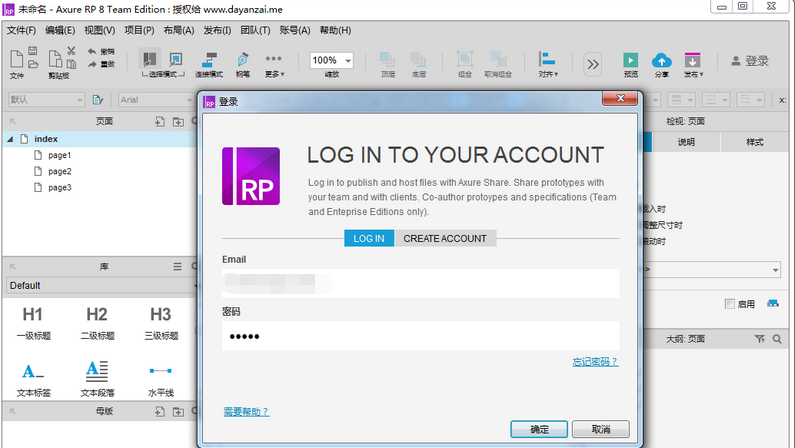
Task: Click the 忘记密码? forgot password link
Action: coord(594,362)
